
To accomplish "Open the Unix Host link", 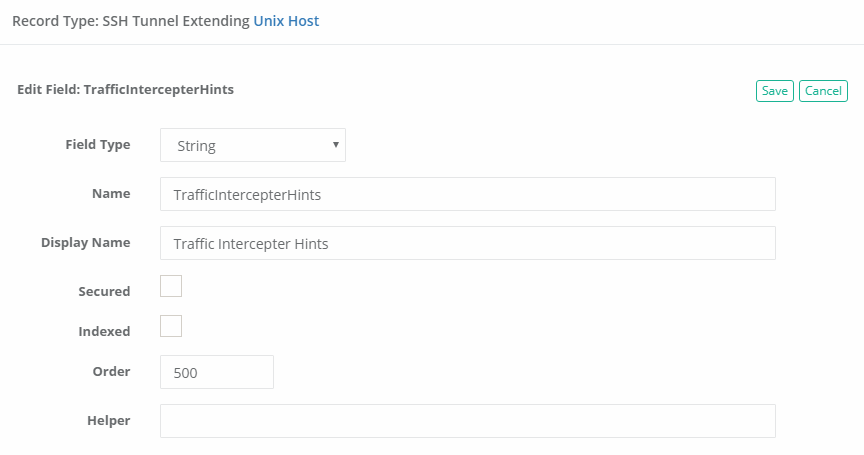I will click(286, 20).
